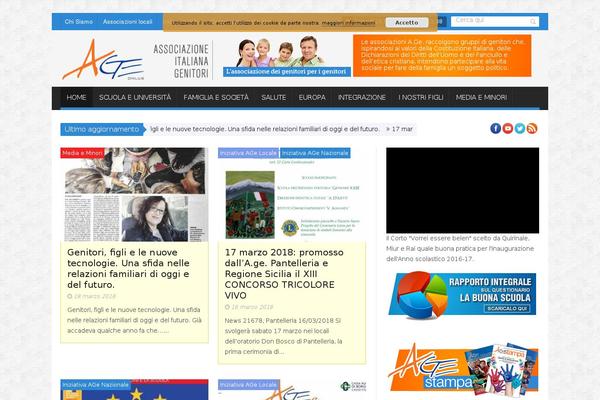This screenshot has height=400, width=600.
Task: Accept cookies with the Accetto button
Action: 406,23
